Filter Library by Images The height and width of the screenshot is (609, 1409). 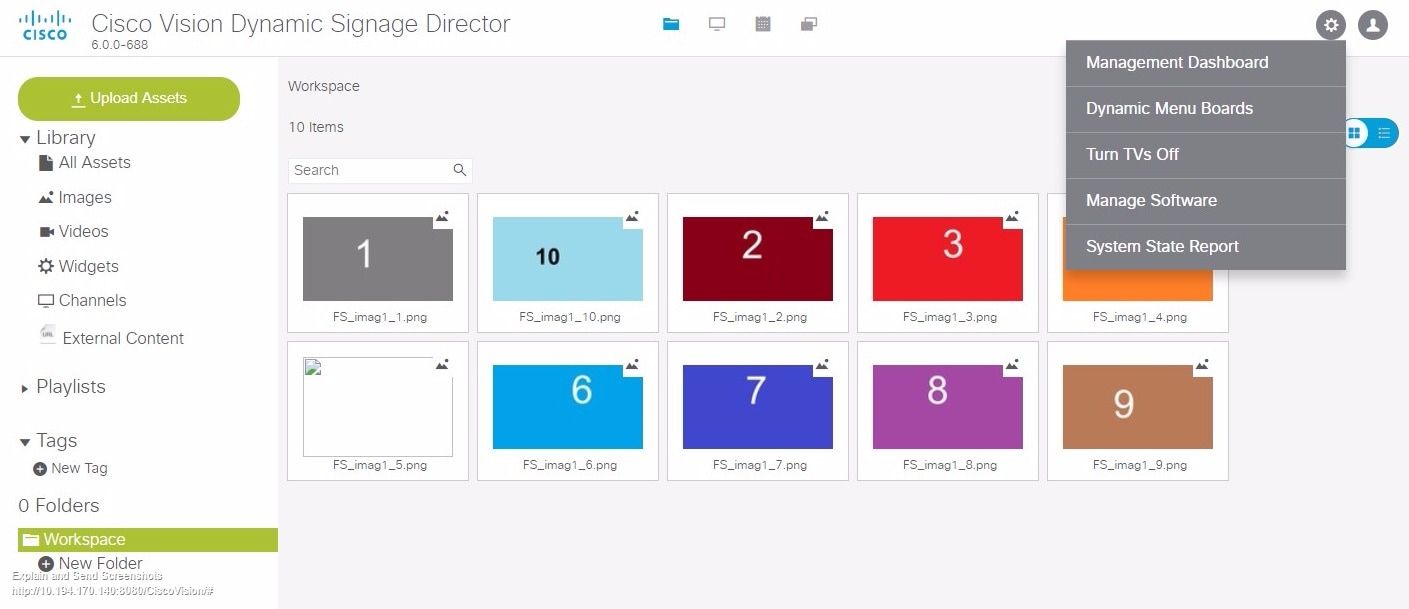pos(85,198)
